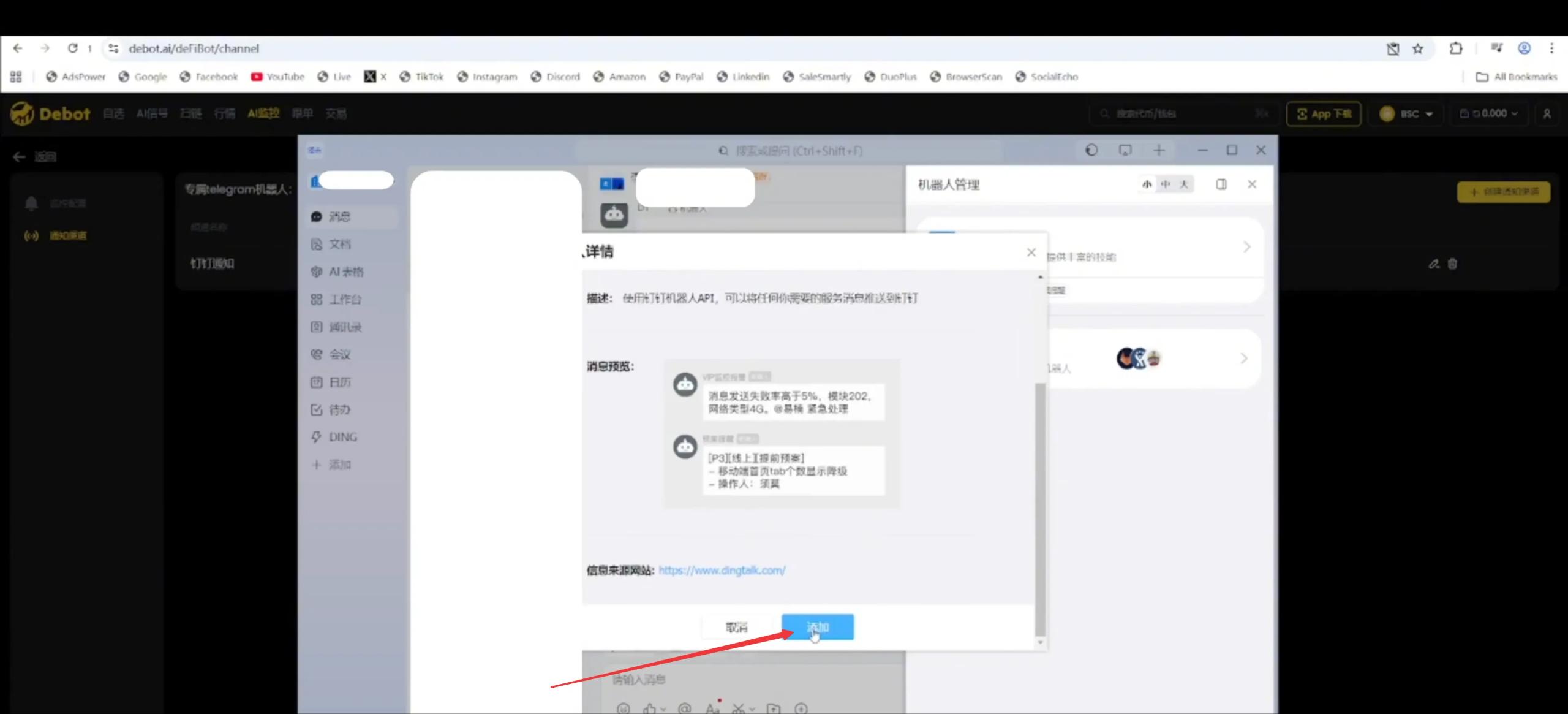This screenshot has height=714, width=1568.
Task: Open 会议 meetings in sidebar
Action: point(339,354)
